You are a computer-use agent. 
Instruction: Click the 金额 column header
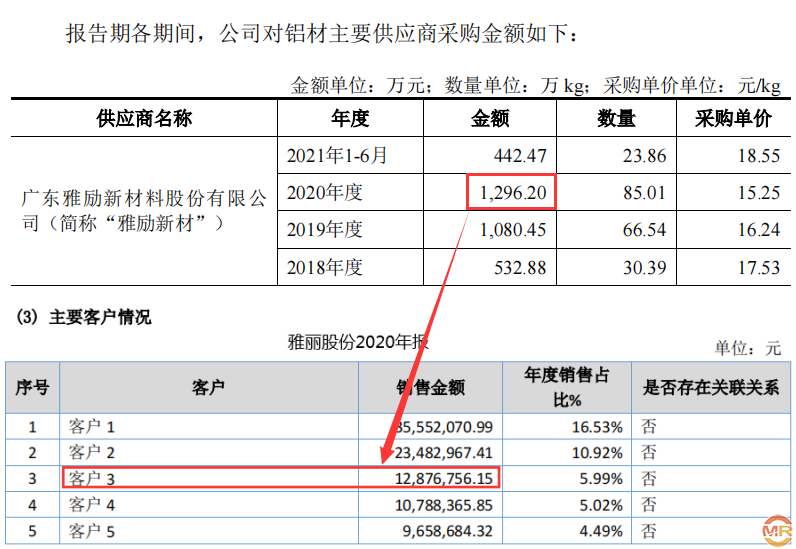click(x=489, y=118)
